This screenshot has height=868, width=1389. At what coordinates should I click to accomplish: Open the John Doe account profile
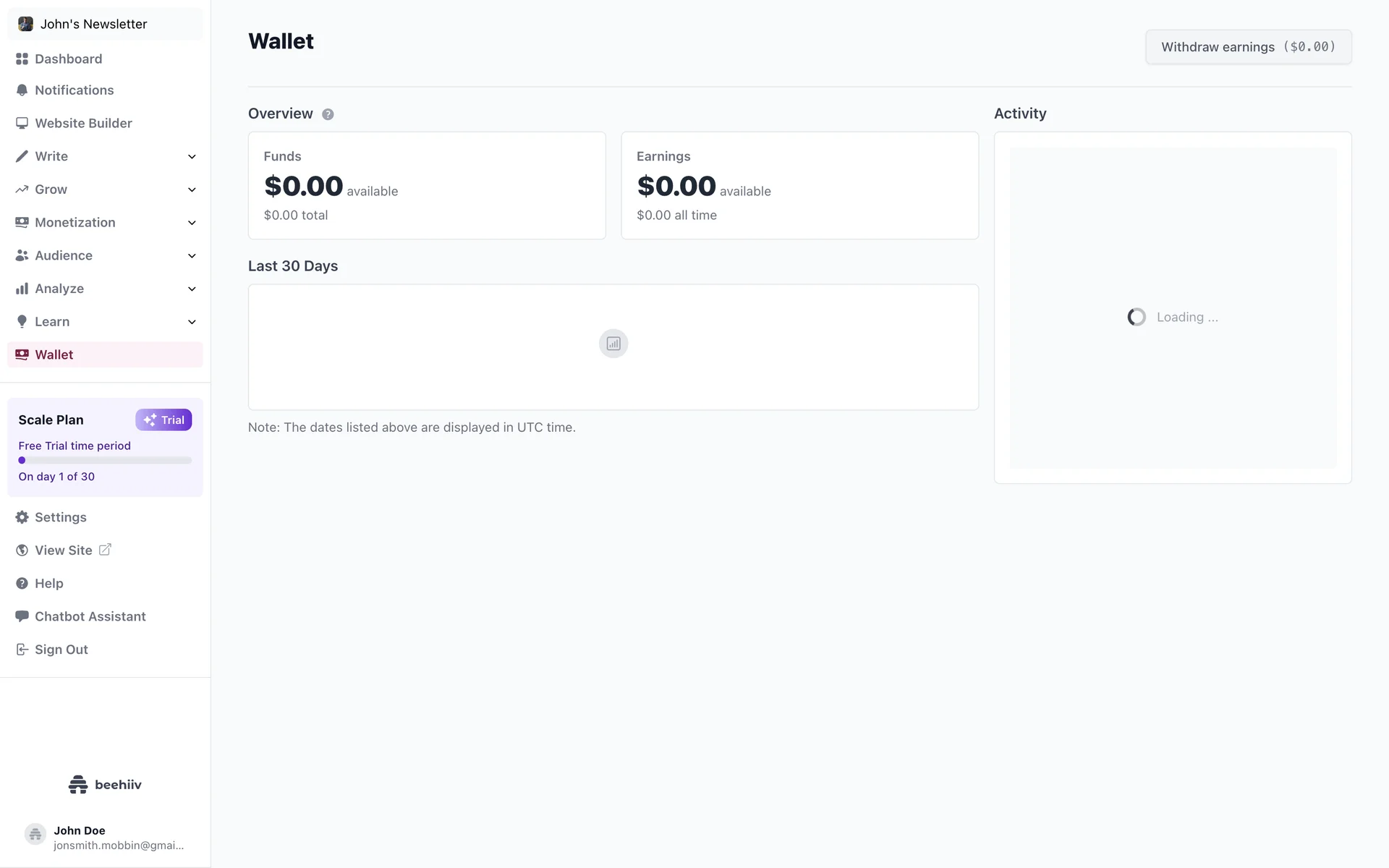pyautogui.click(x=105, y=837)
